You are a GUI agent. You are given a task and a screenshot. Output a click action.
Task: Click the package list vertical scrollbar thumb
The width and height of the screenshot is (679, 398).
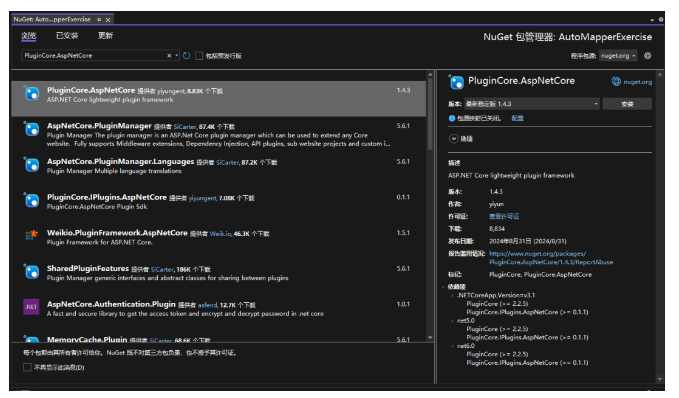tap(430, 115)
